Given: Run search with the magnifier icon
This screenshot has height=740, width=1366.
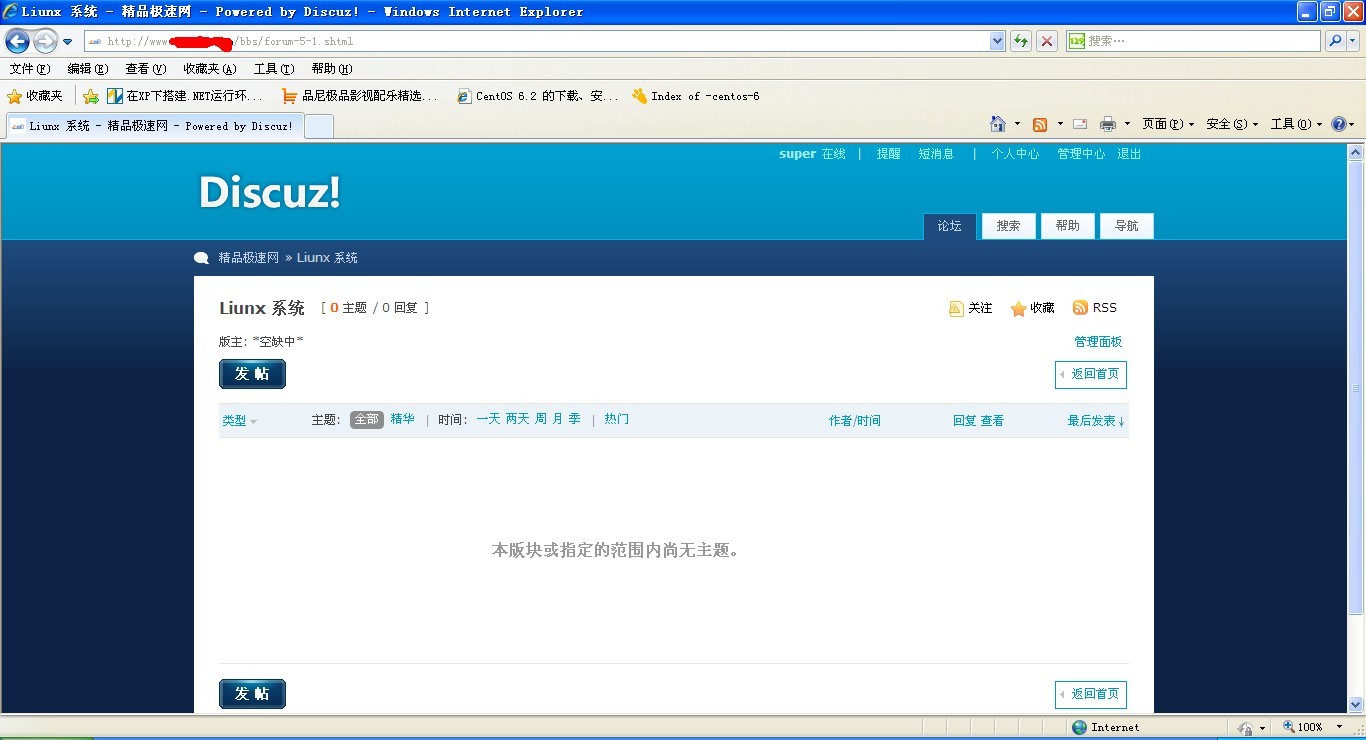Looking at the screenshot, I should [x=1334, y=41].
